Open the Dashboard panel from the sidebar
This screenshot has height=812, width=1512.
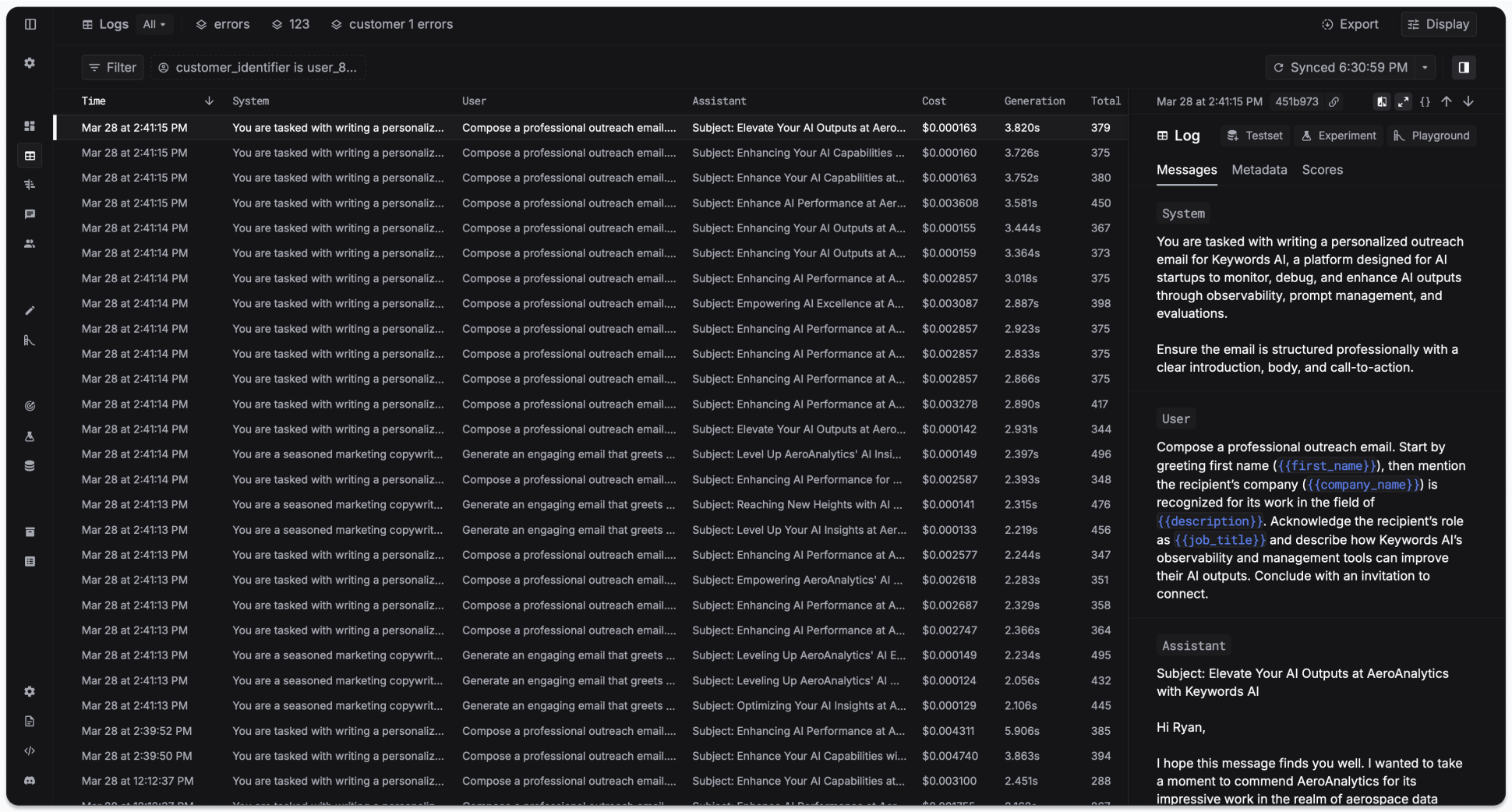30,125
